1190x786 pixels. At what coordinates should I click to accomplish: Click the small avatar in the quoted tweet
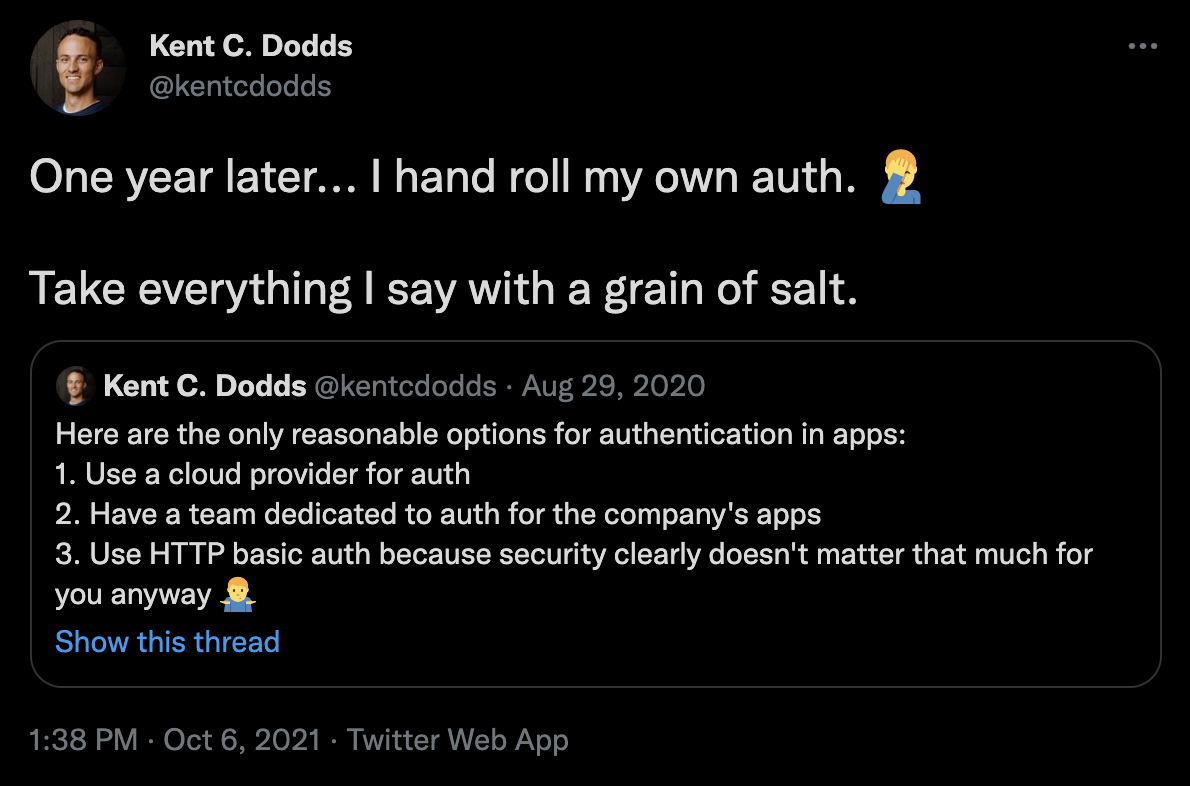pos(75,386)
